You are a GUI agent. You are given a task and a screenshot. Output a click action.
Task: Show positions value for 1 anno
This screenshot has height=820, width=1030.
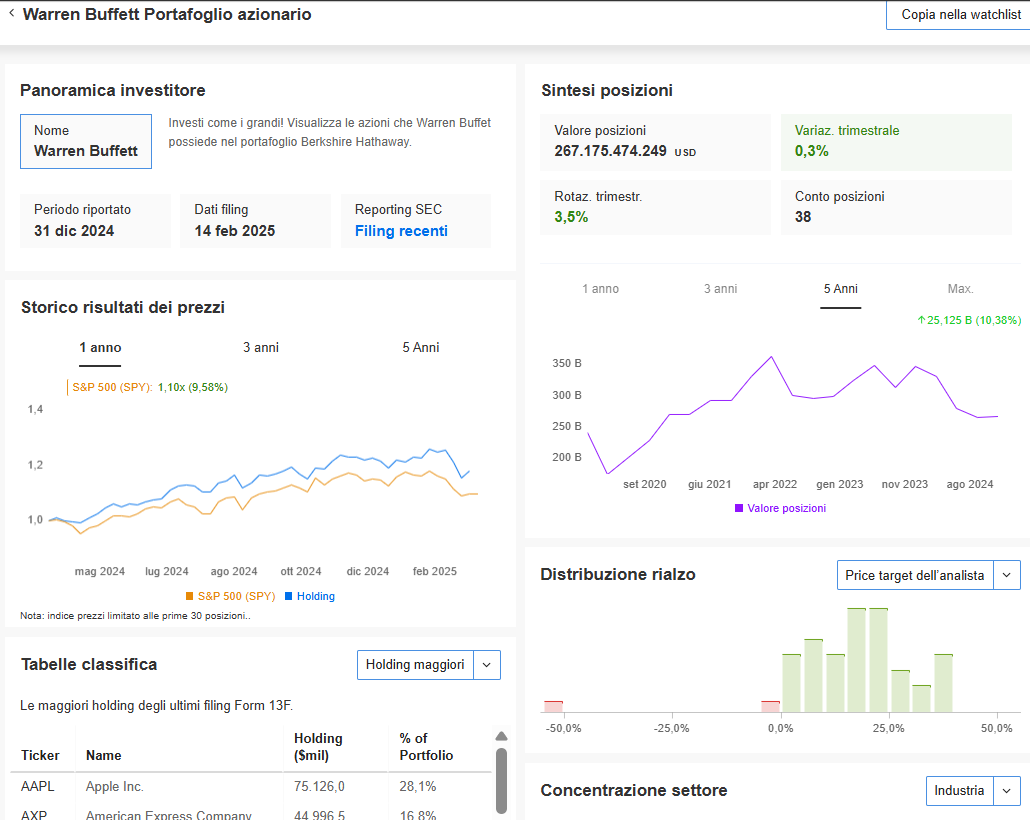(x=600, y=289)
